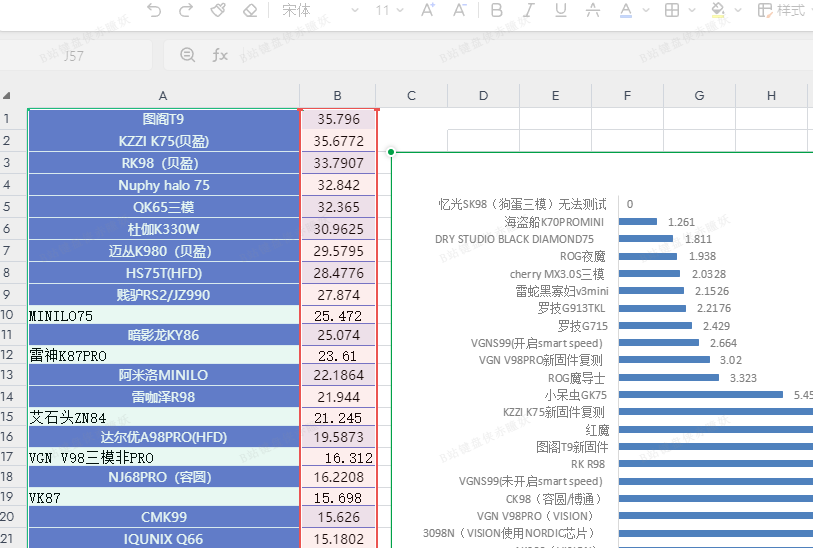
Task: Click cell containing IQUNIX Q66
Action: click(163, 539)
